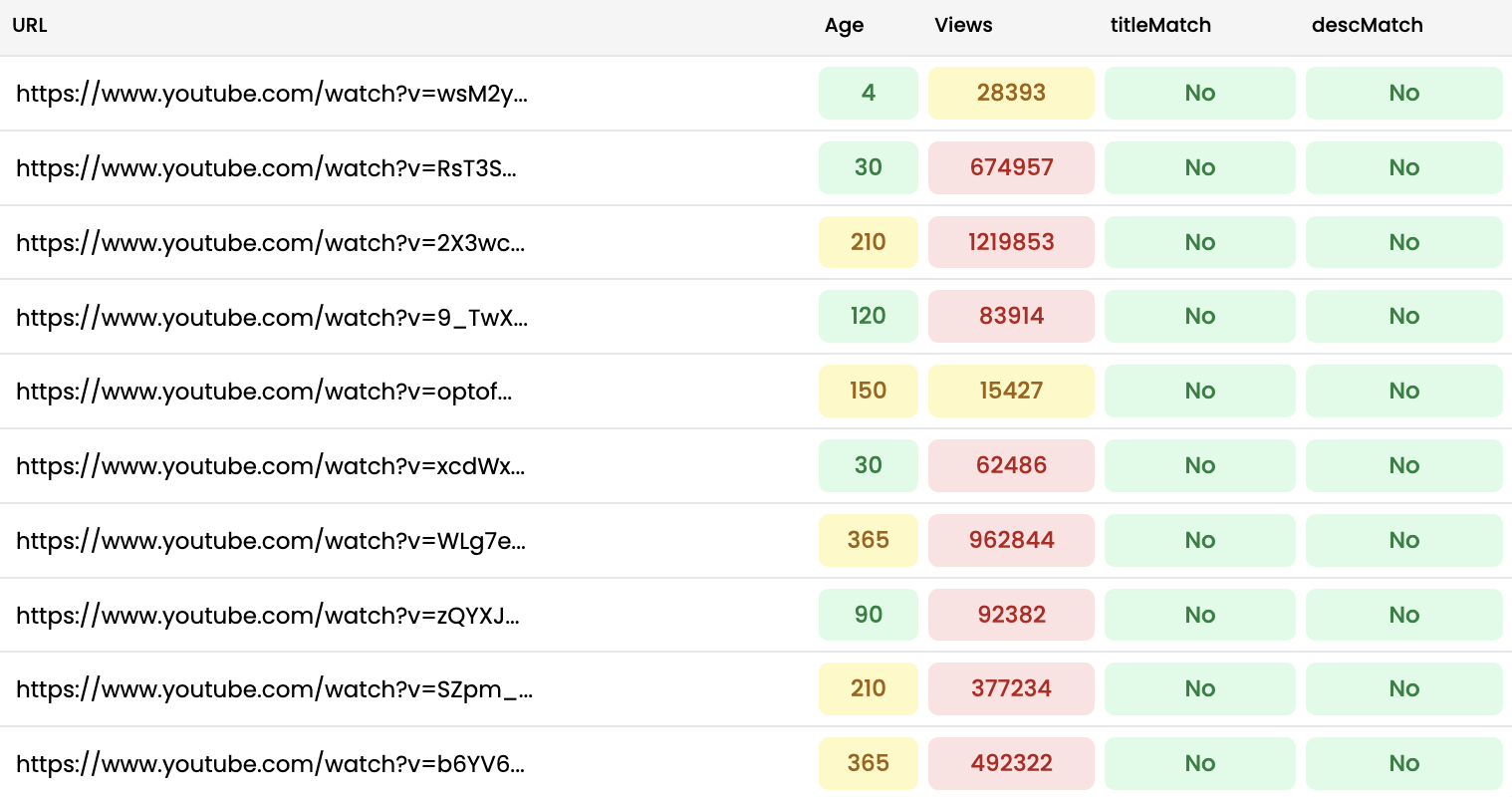Viewport: 1512px width, 797px height.
Task: Select the Age cell showing 90
Action: [x=869, y=615]
